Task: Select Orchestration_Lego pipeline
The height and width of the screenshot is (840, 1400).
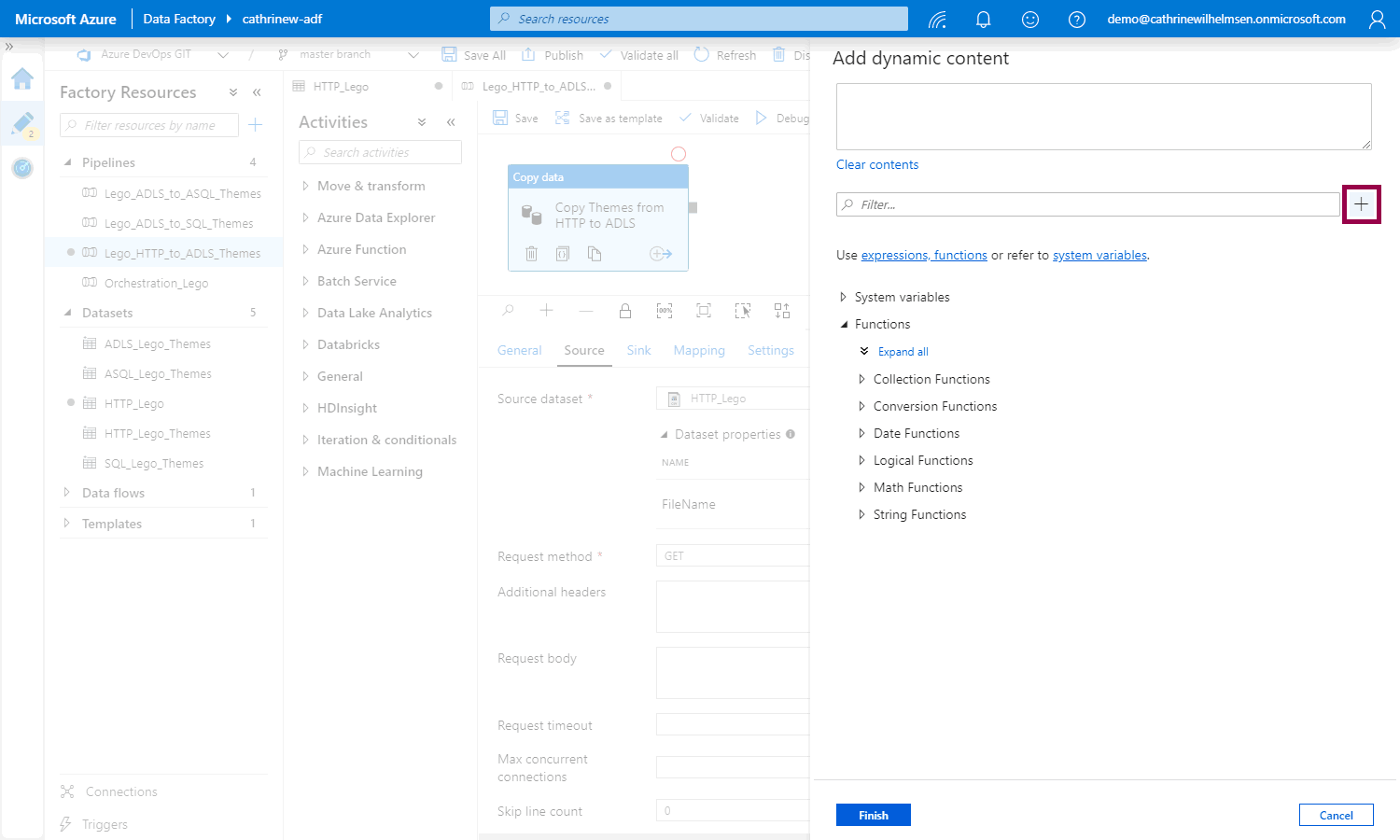Action: coord(156,283)
